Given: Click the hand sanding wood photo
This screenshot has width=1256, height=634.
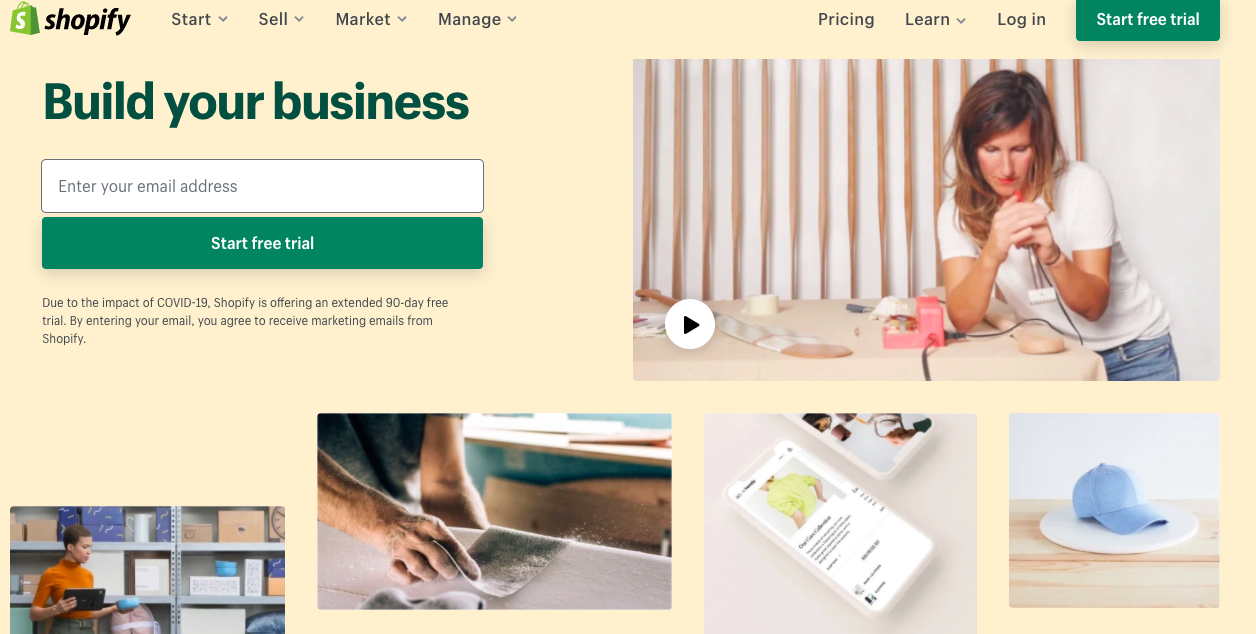Looking at the screenshot, I should point(494,511).
